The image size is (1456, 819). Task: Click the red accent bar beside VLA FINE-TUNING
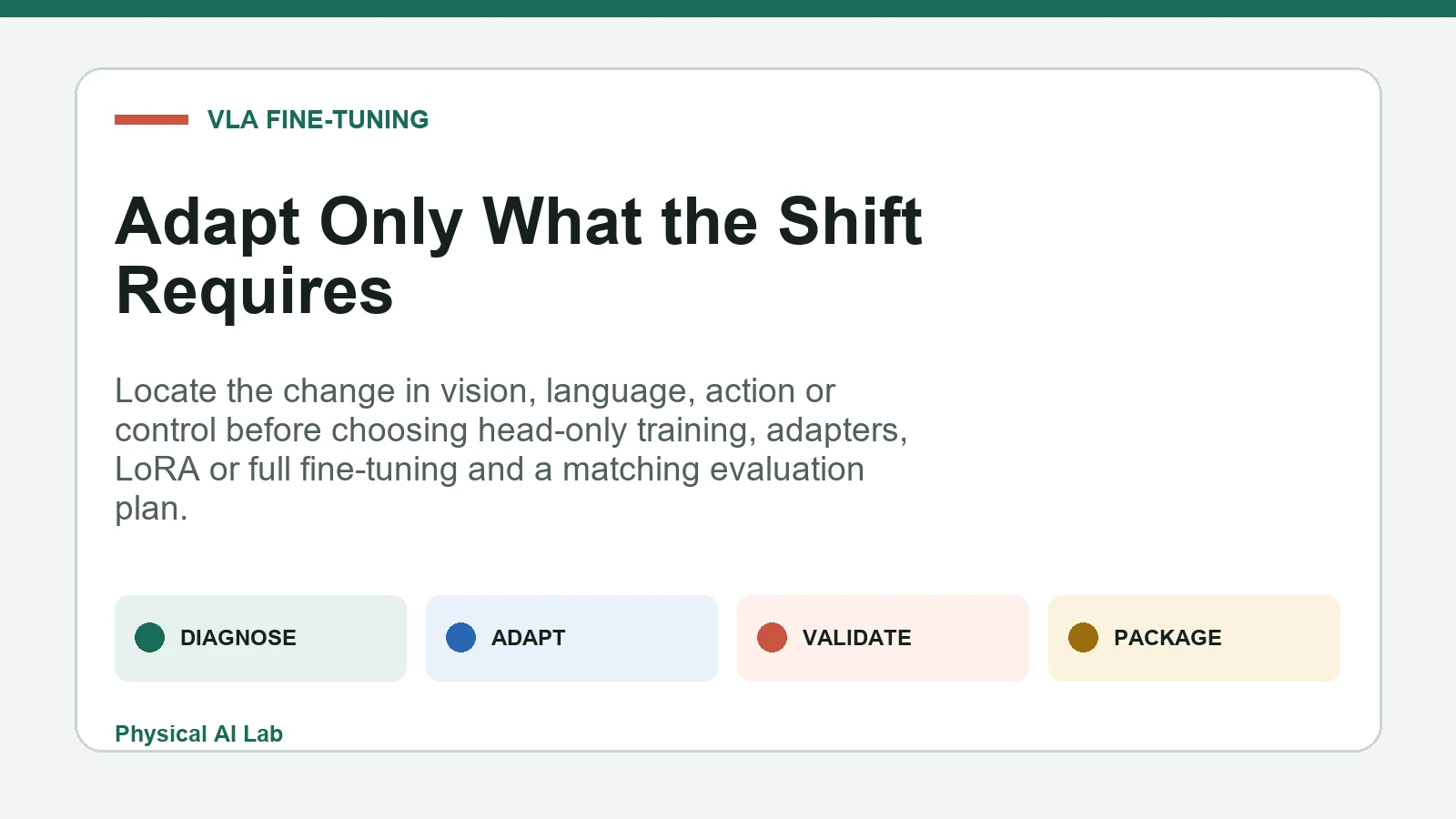coord(151,119)
